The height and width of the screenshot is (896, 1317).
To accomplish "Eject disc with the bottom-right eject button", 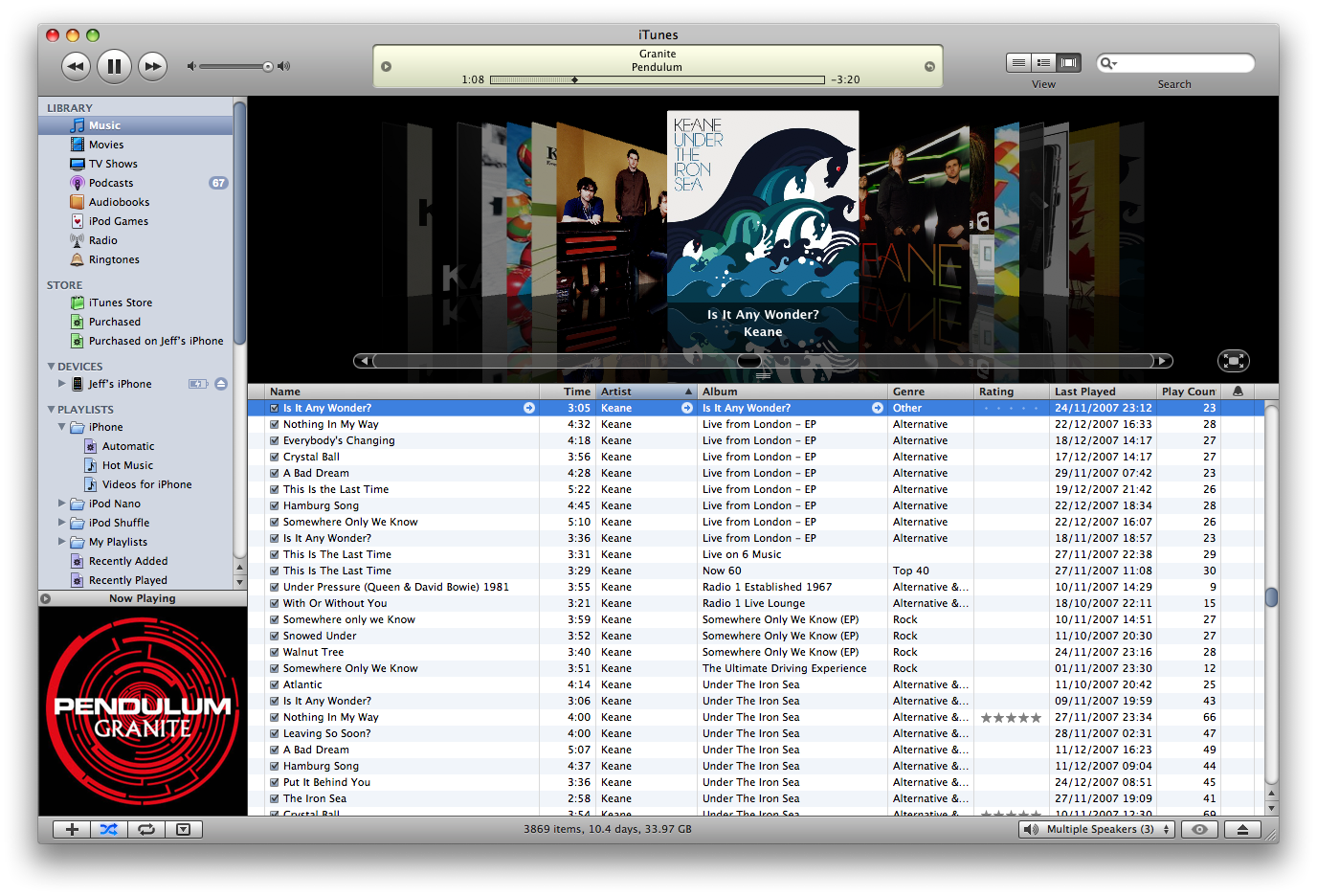I will [x=1242, y=830].
